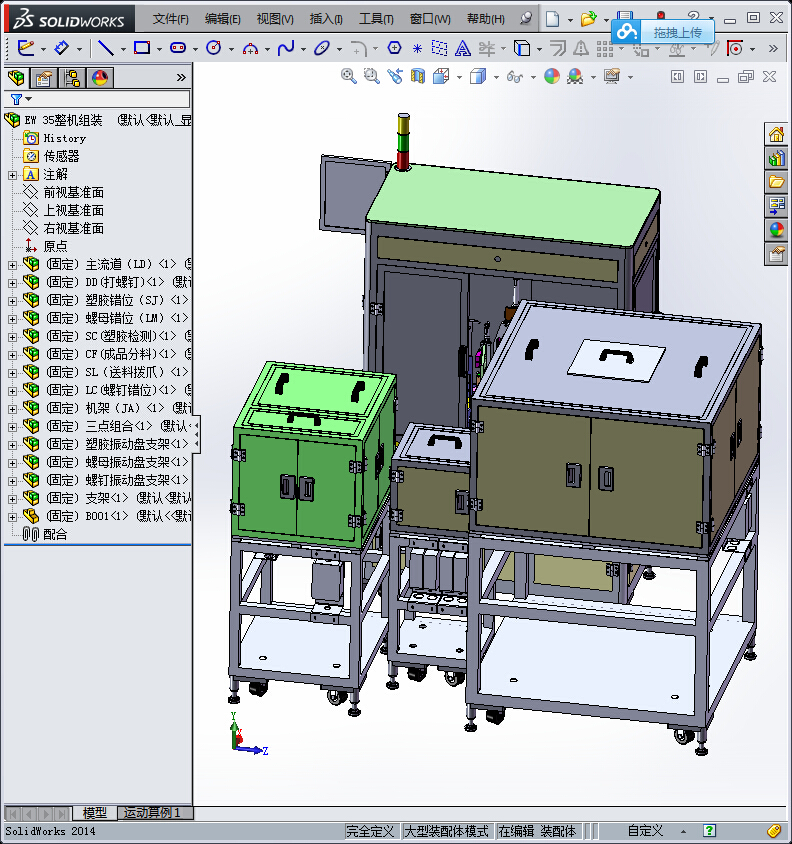Activate the Centerpoint Arc tool
The image size is (792, 844).
(x=250, y=49)
